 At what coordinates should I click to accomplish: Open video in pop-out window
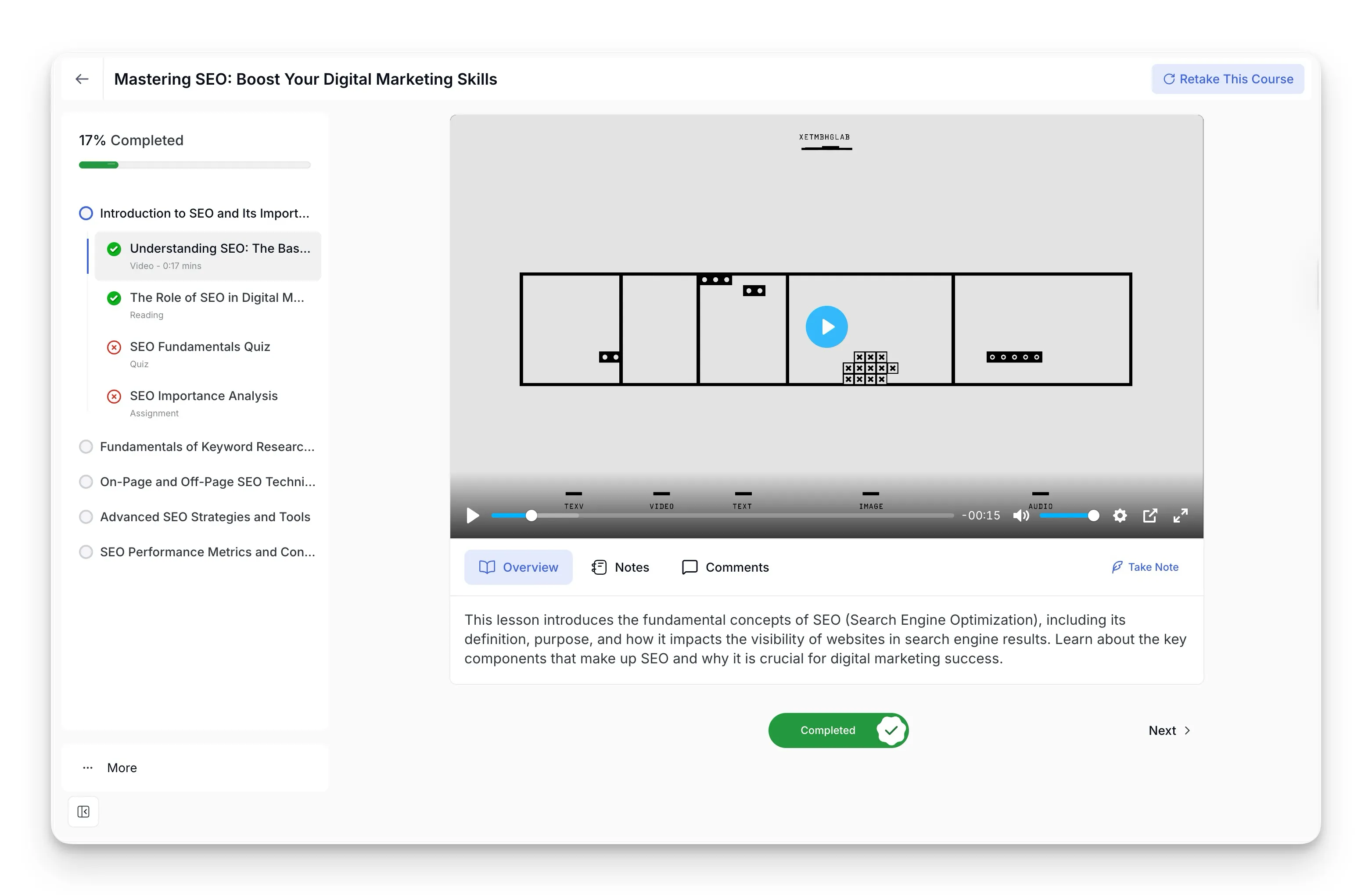tap(1150, 516)
